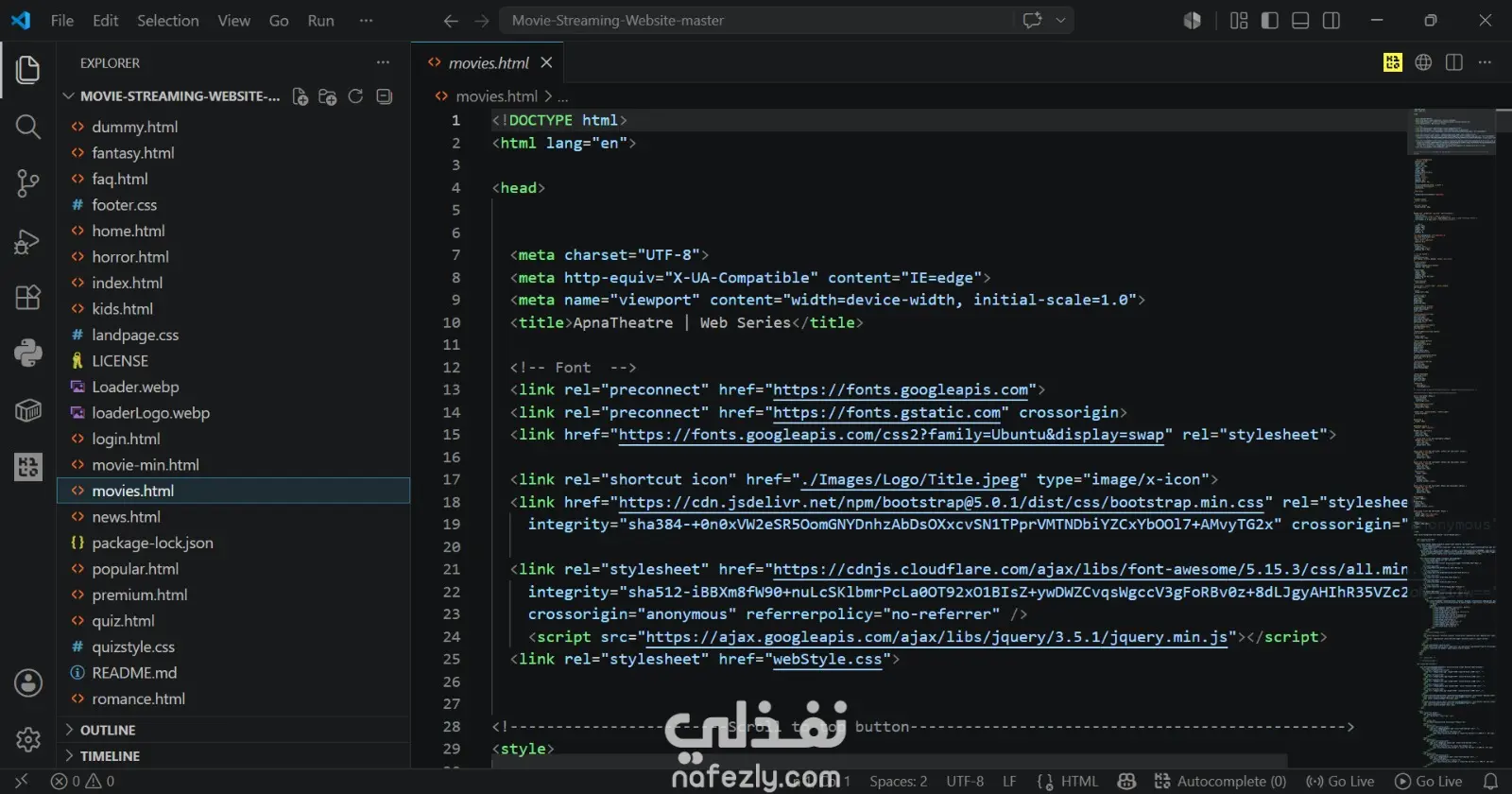Image resolution: width=1512 pixels, height=794 pixels.
Task: Click Customize Layout icon
Action: point(1239,21)
